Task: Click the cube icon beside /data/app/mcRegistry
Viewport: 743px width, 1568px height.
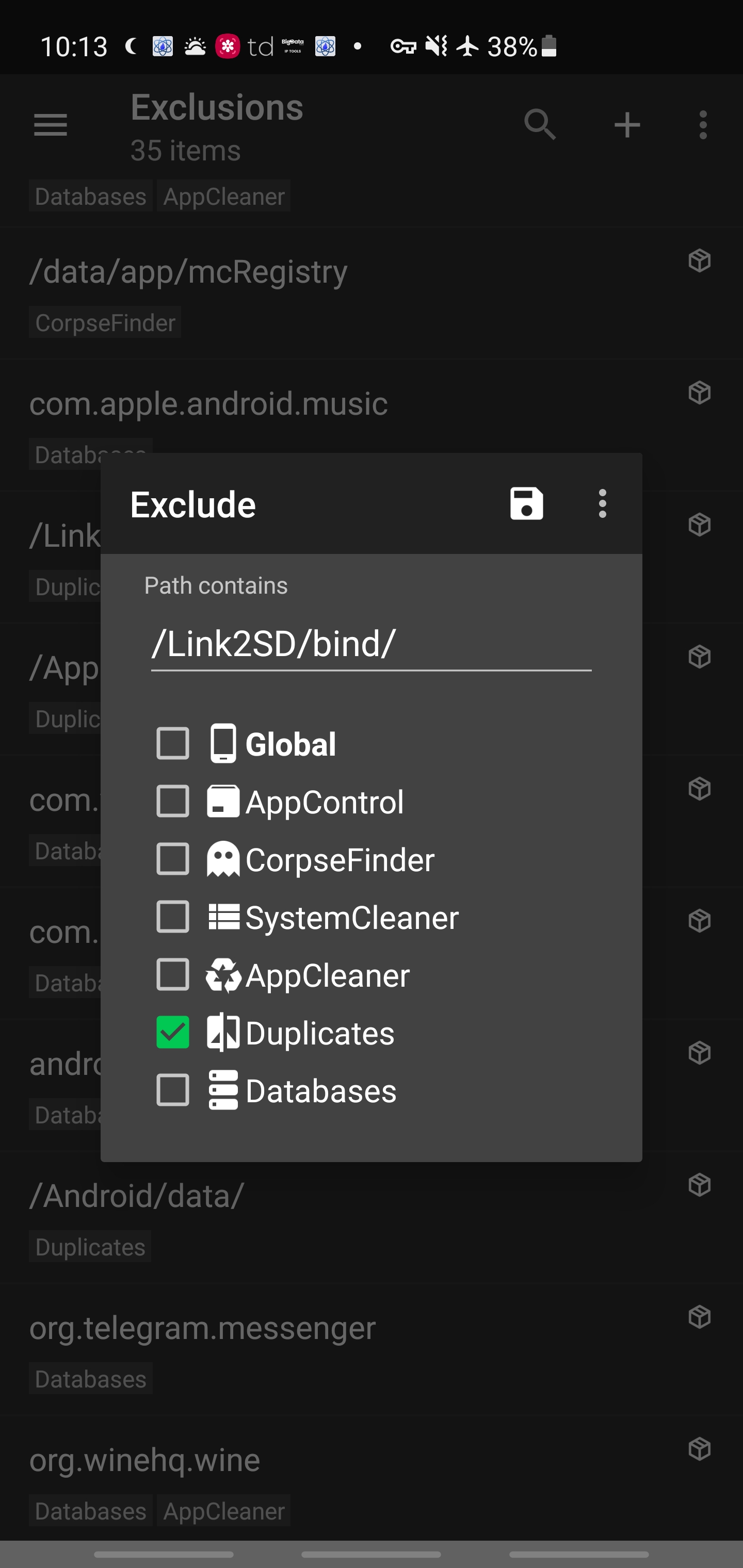Action: tap(699, 260)
